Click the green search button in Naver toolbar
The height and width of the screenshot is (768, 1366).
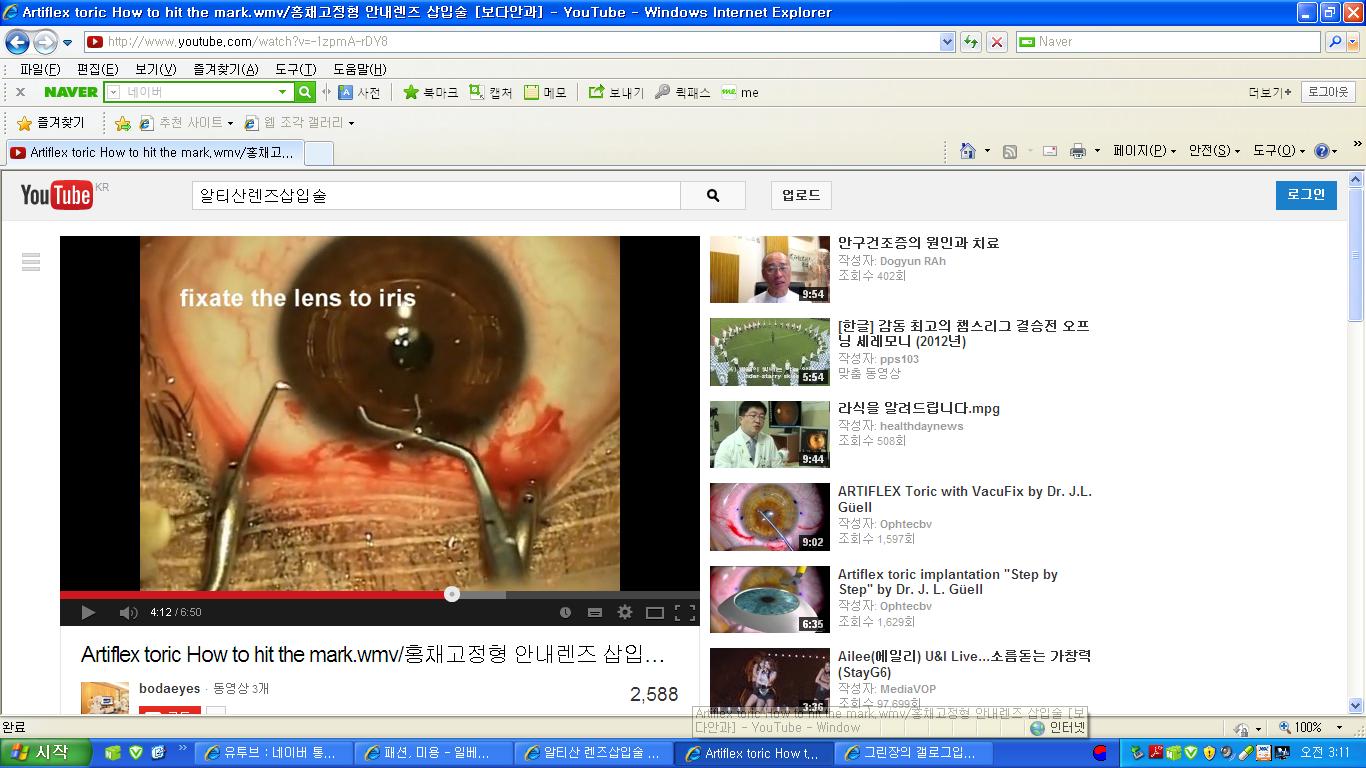306,92
